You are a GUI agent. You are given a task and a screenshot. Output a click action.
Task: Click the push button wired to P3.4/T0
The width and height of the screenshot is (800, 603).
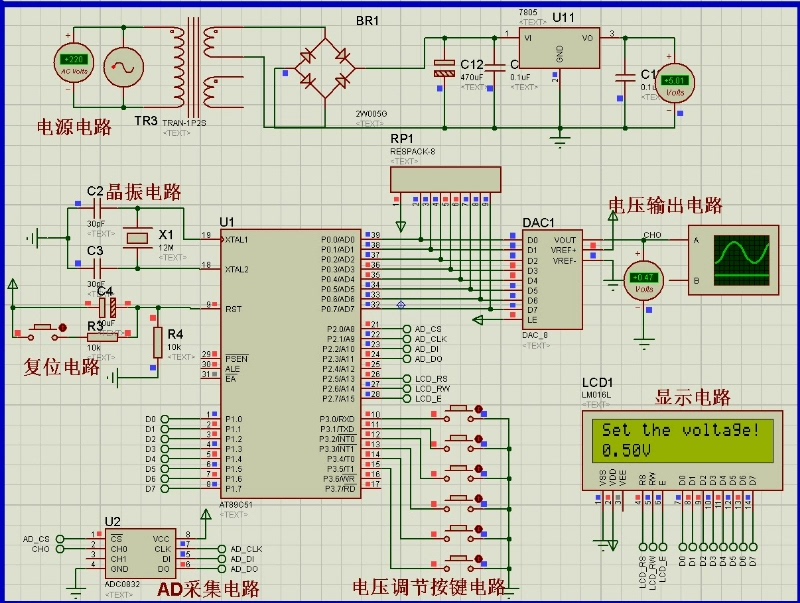pyautogui.click(x=462, y=533)
